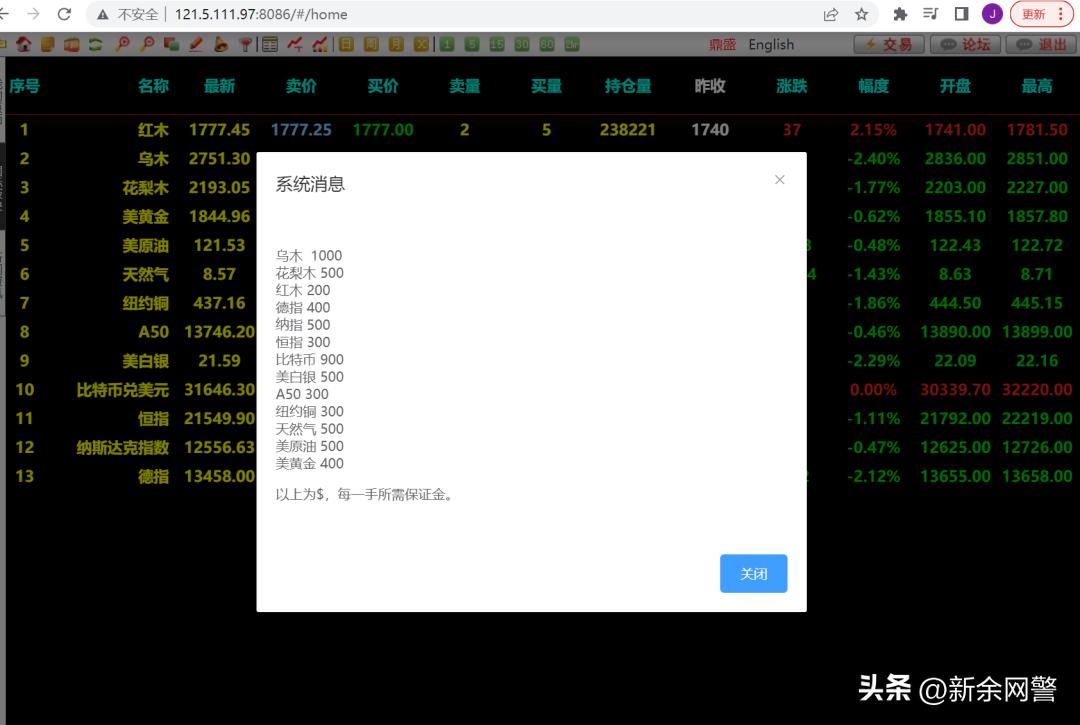The image size is (1080, 725).
Task: Switch interface language to English
Action: tap(770, 44)
